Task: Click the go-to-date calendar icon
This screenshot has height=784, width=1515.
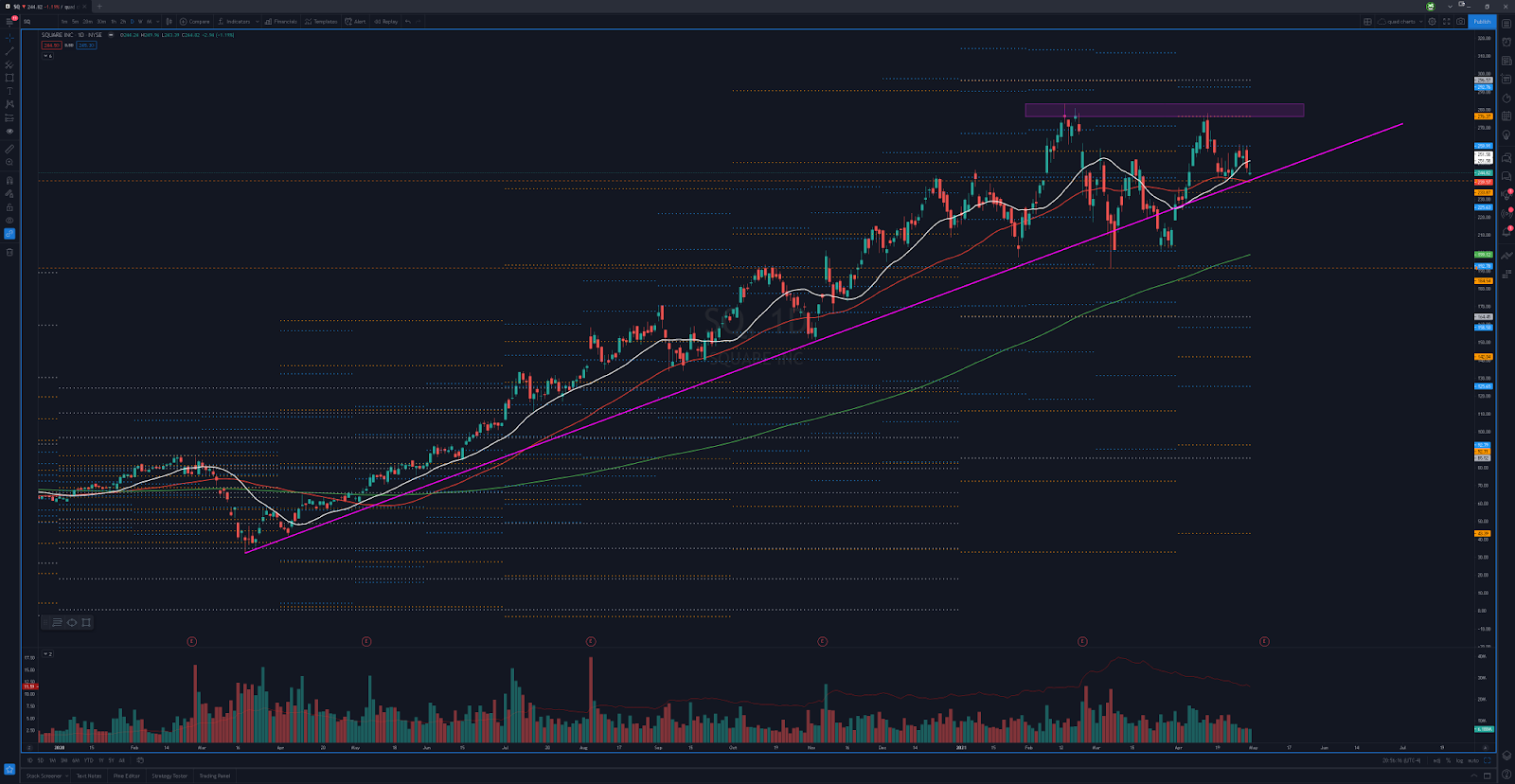Action: point(140,760)
